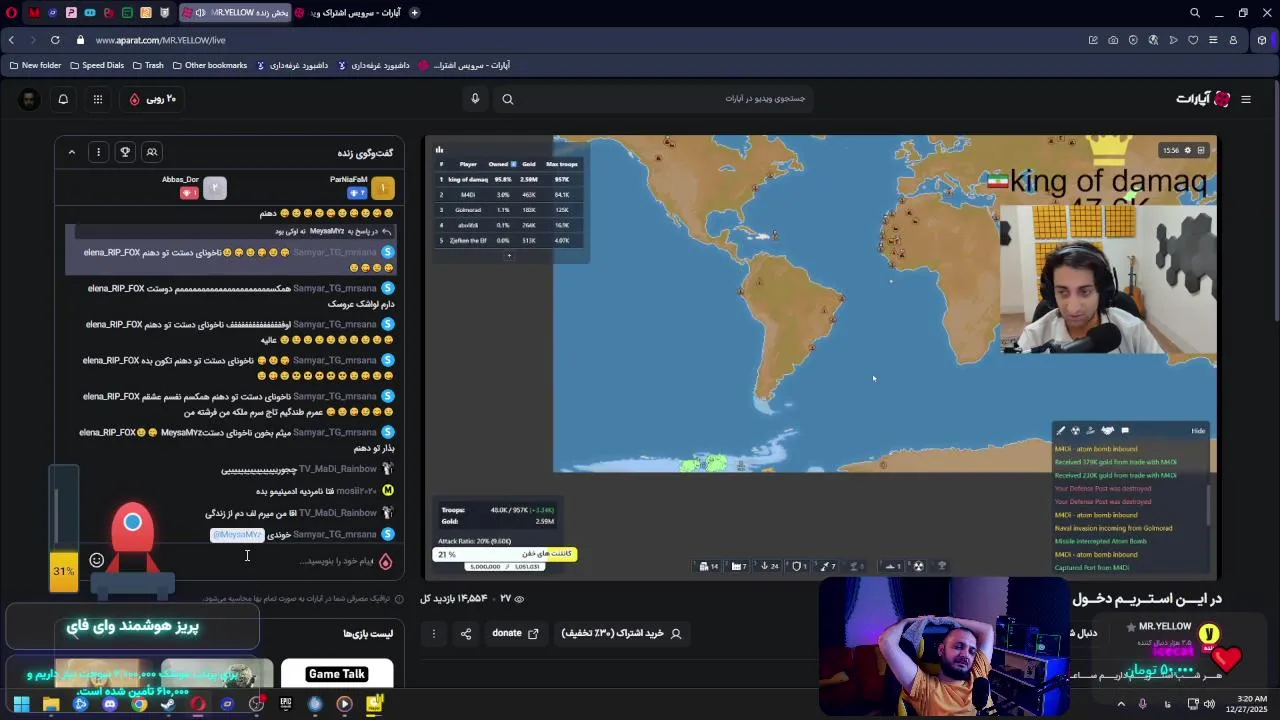
Task: Start voice search with microphone icon
Action: coord(475,98)
